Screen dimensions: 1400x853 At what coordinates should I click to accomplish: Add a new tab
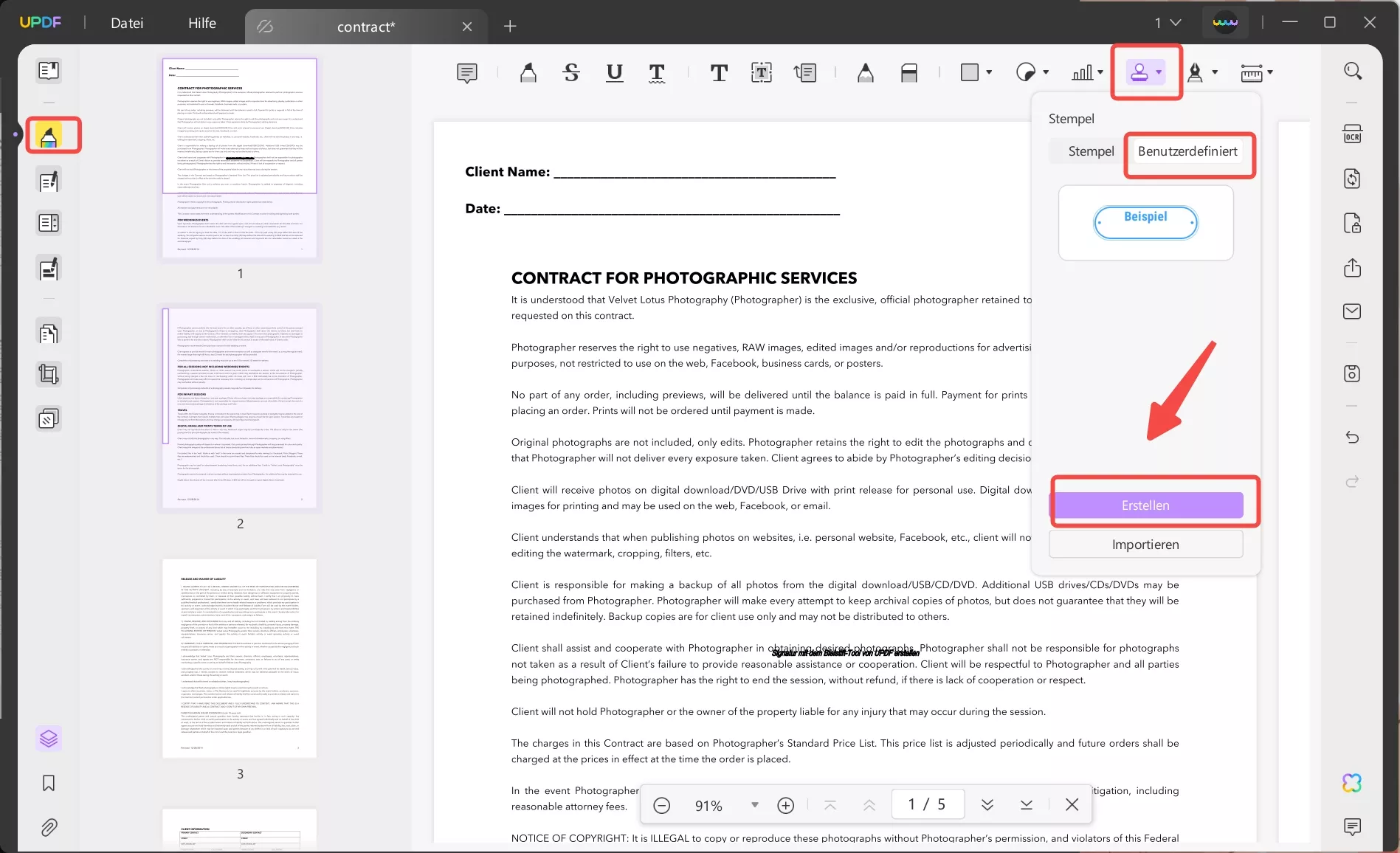click(x=510, y=27)
